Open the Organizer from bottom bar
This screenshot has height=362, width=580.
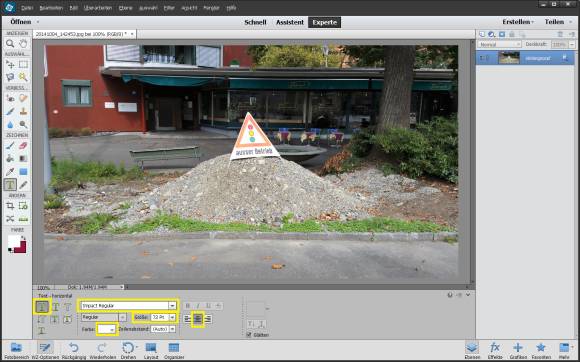tap(174, 351)
